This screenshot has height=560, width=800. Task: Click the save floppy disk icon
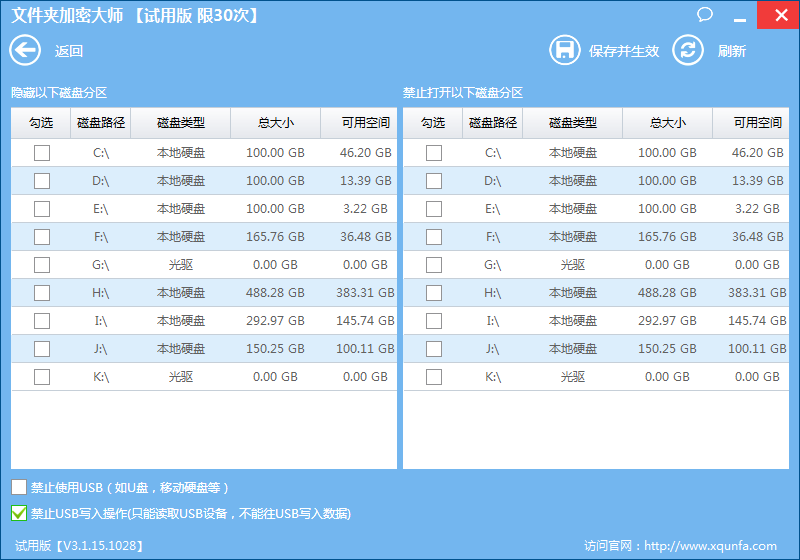[x=564, y=50]
